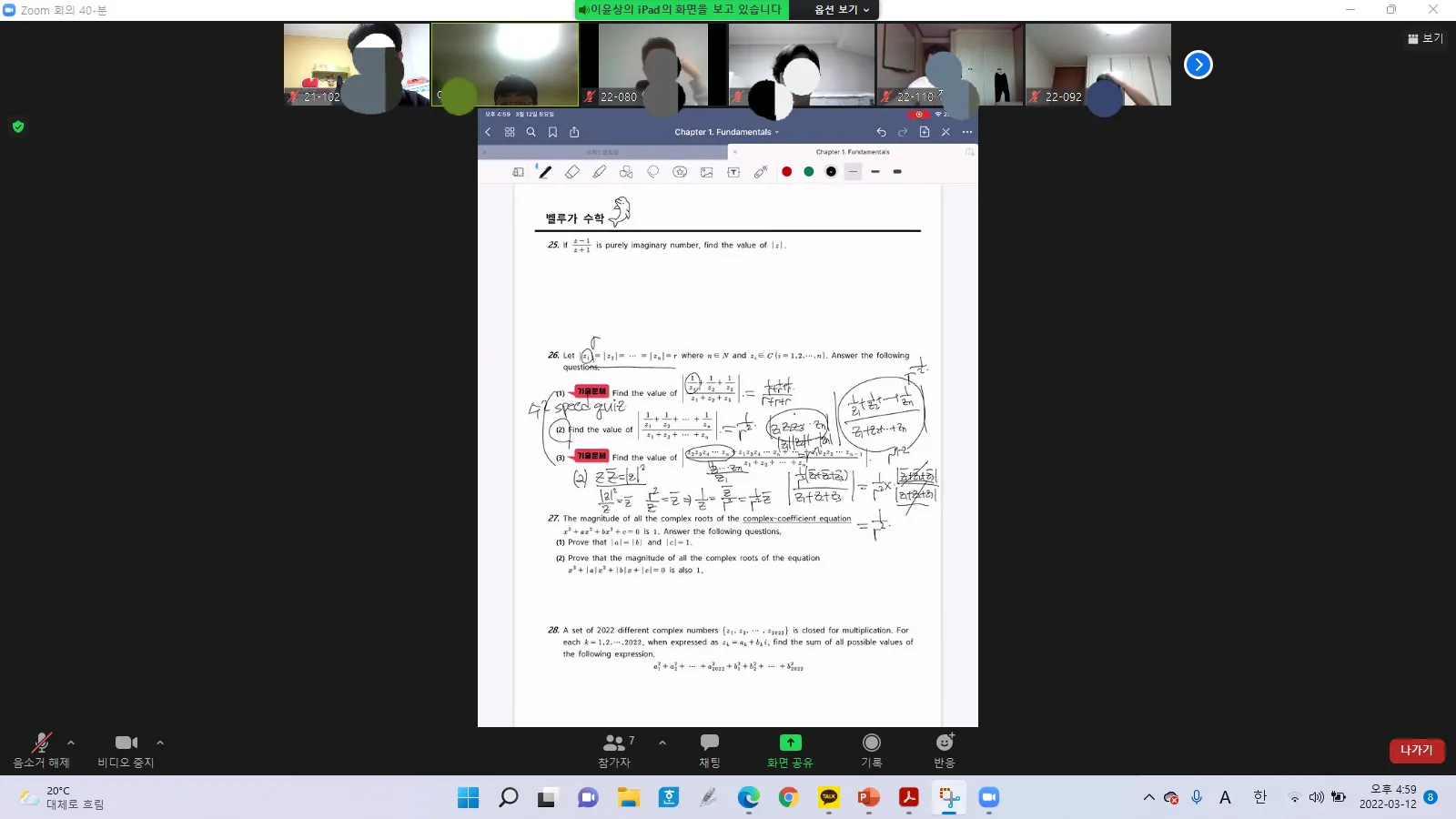
Task: Open the view options dropdown at top
Action: click(842, 10)
